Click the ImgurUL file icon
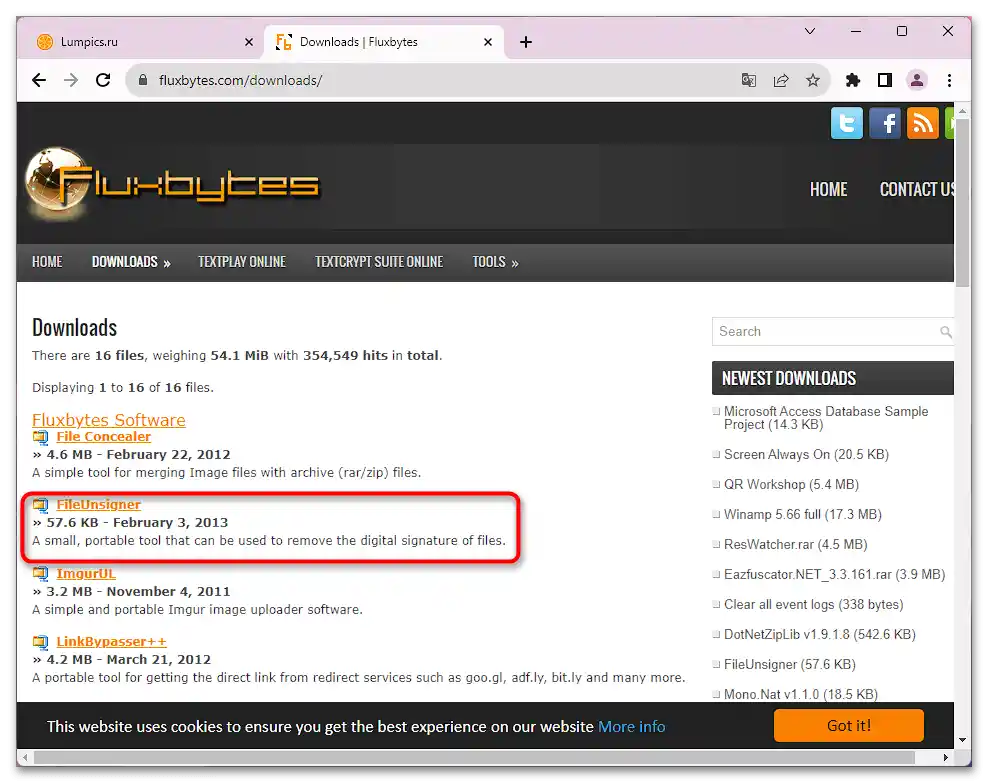Image resolution: width=988 pixels, height=783 pixels. tap(40, 573)
